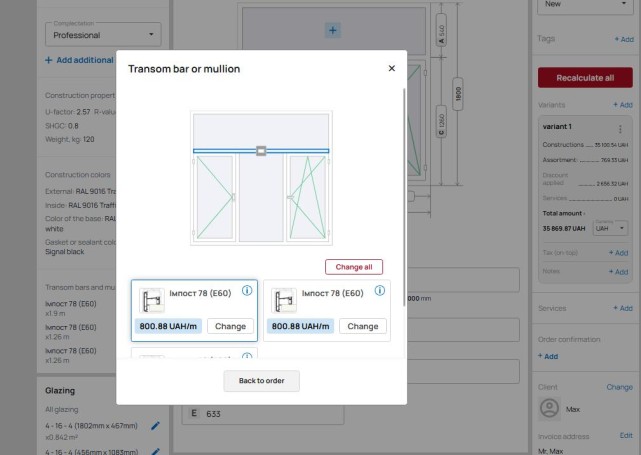641x455 pixels.
Task: Click the dialog vertical scrollbar
Action: pos(404,197)
